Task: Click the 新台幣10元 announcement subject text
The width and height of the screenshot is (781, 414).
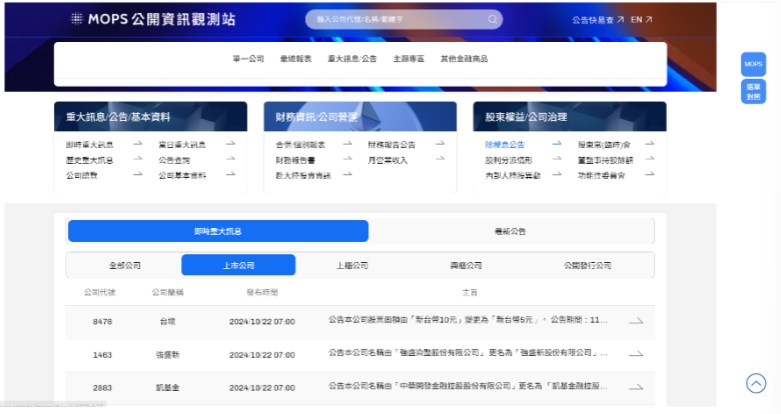Action: pyautogui.click(x=468, y=320)
